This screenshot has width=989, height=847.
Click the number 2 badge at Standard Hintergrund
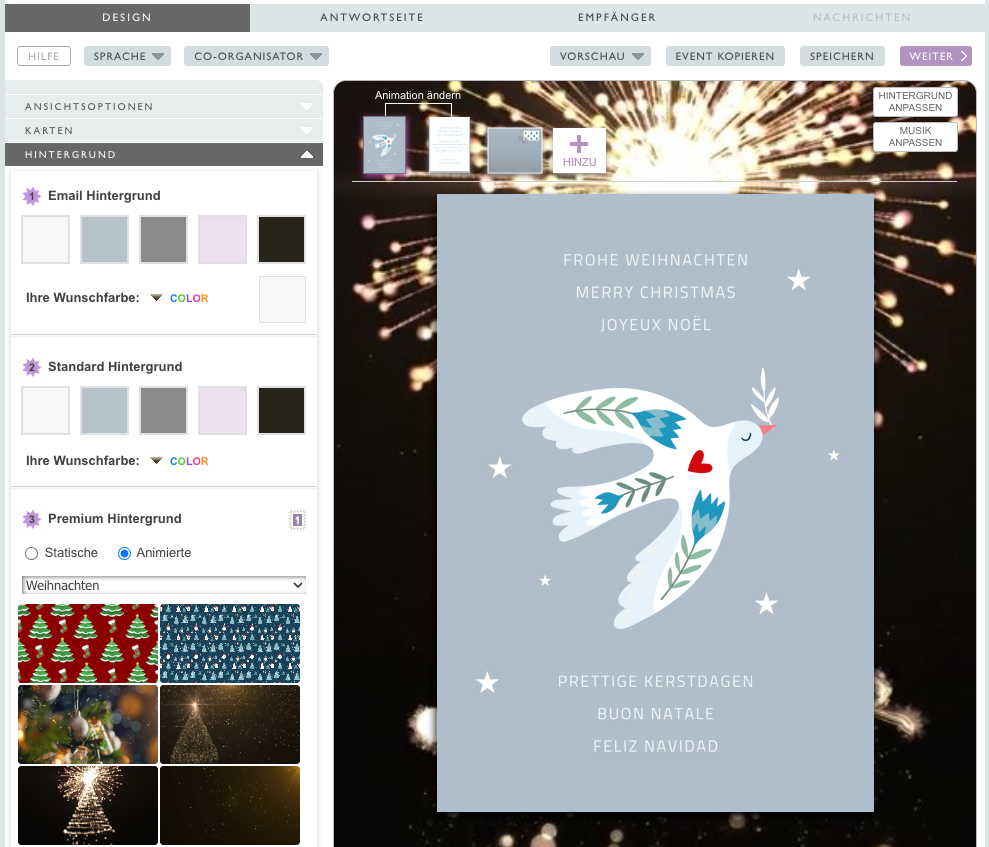tap(32, 367)
